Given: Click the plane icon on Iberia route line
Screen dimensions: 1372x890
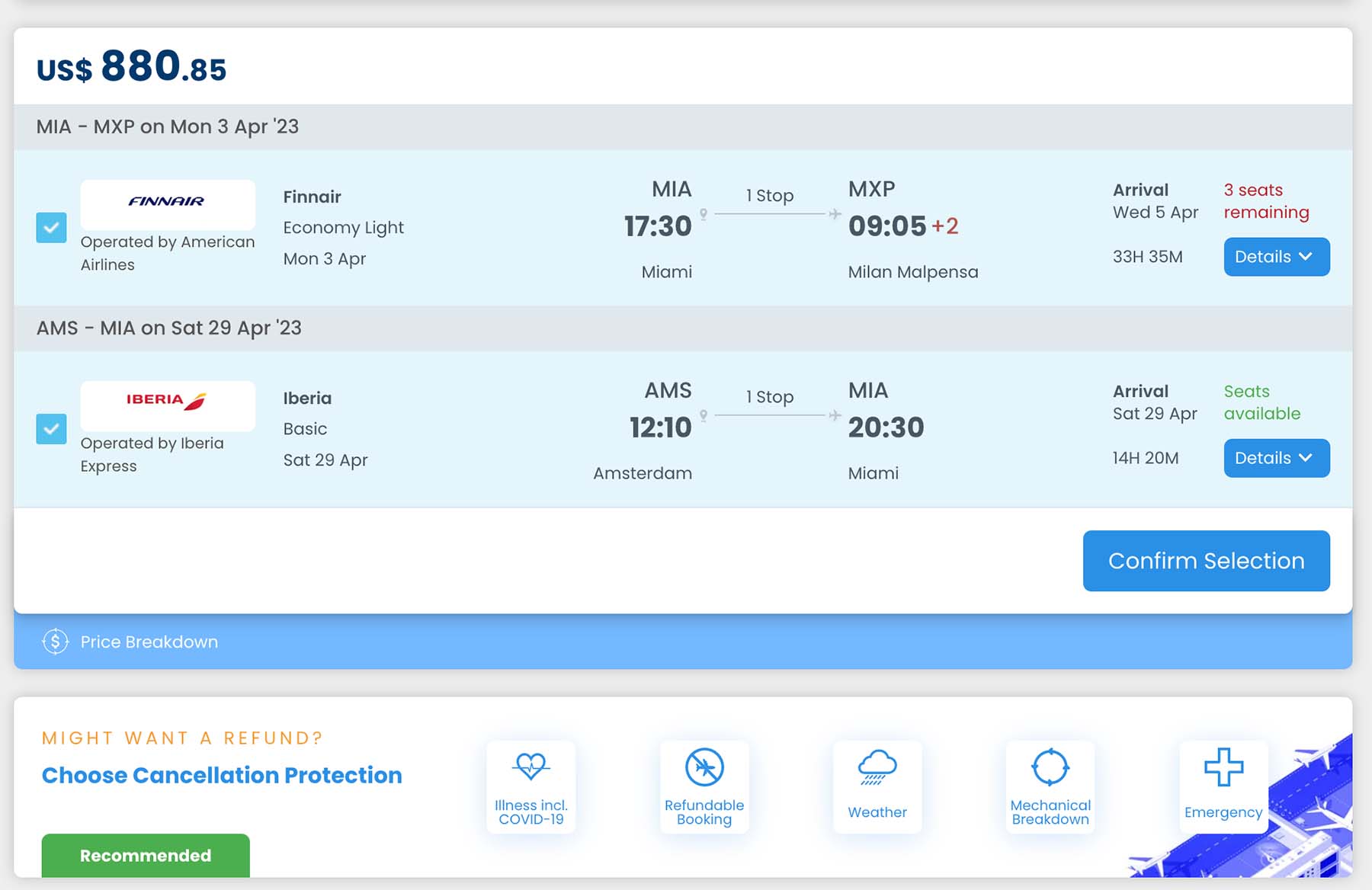Looking at the screenshot, I should [x=835, y=415].
